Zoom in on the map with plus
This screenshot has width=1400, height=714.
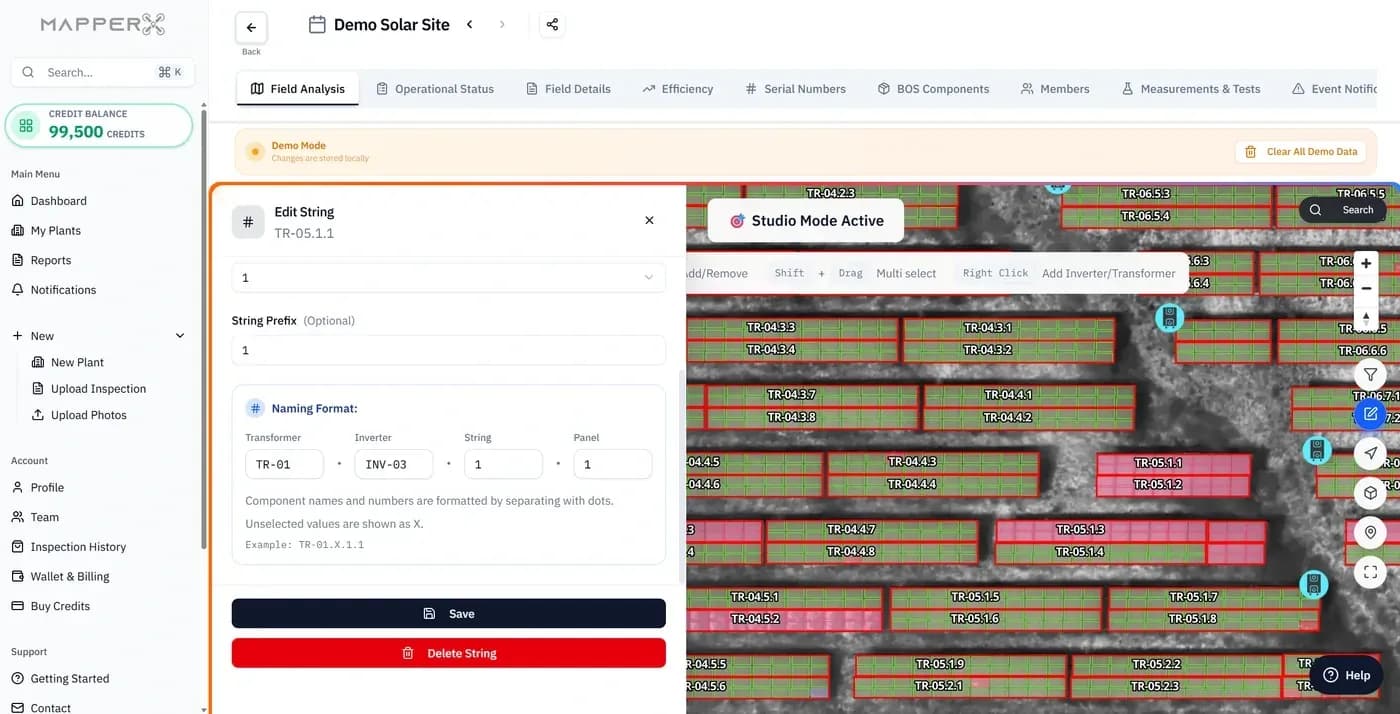tap(1366, 263)
